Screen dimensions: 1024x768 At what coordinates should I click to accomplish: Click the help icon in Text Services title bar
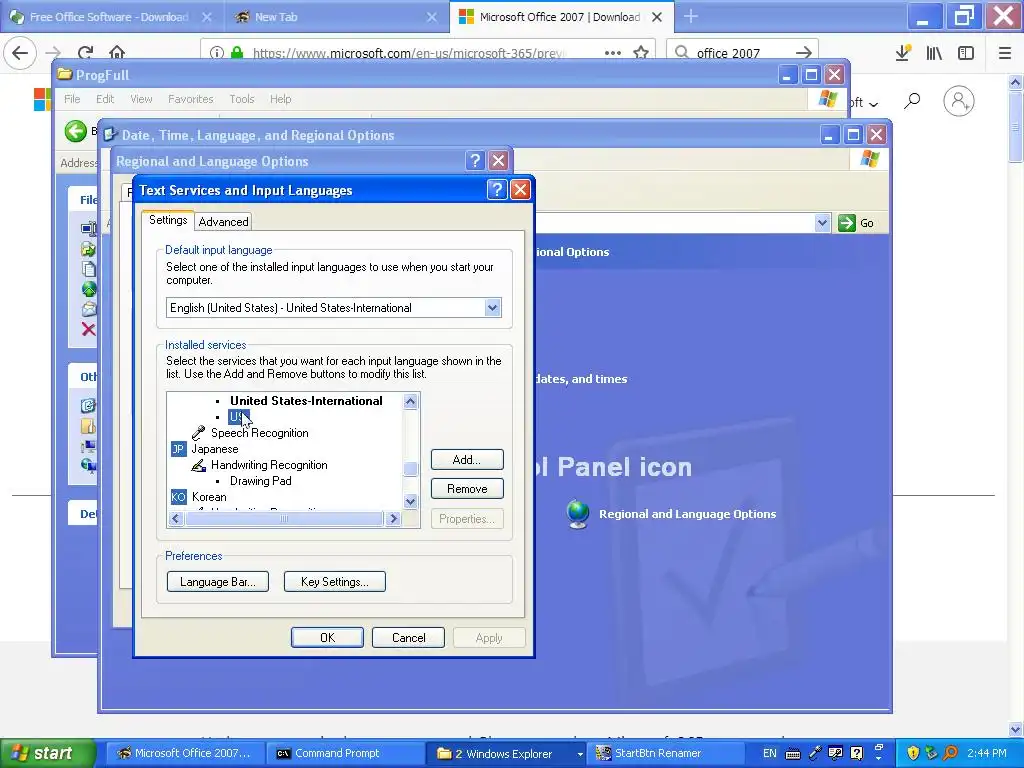pos(497,190)
